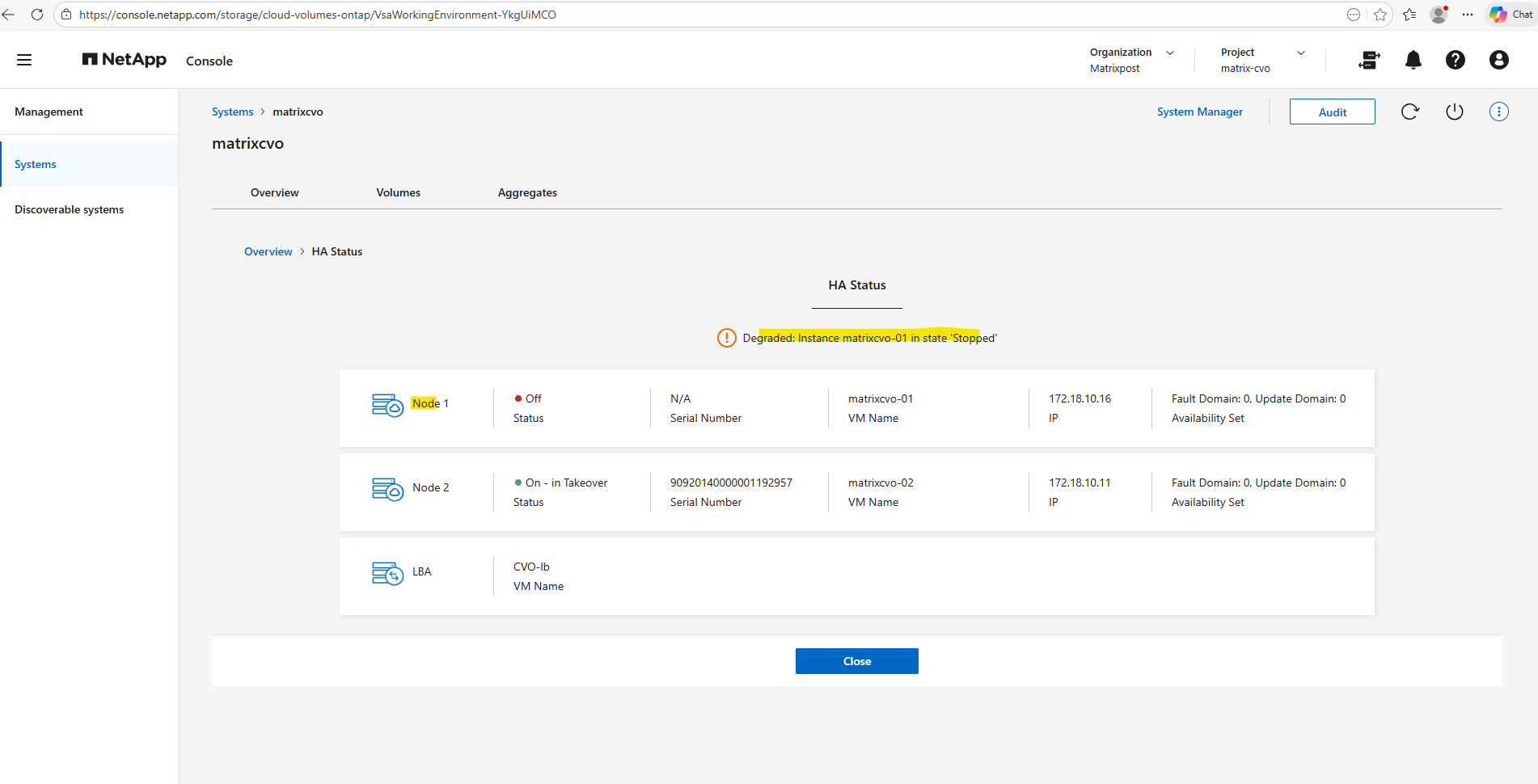
Task: Open browser settings and more menu
Action: click(x=1468, y=15)
